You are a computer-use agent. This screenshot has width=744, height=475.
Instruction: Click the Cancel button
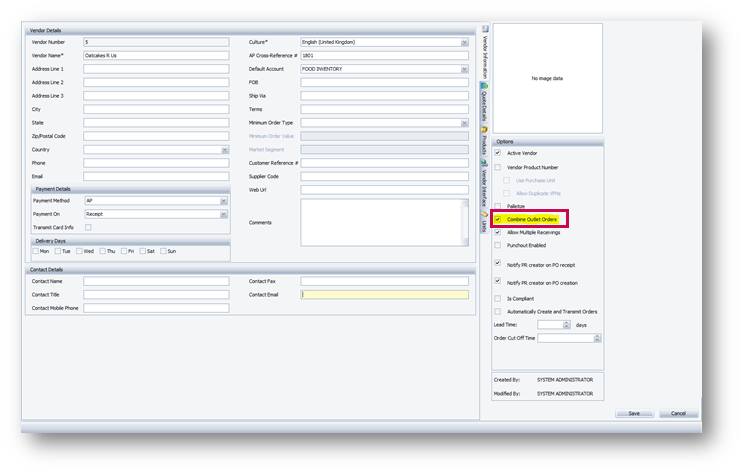[678, 413]
